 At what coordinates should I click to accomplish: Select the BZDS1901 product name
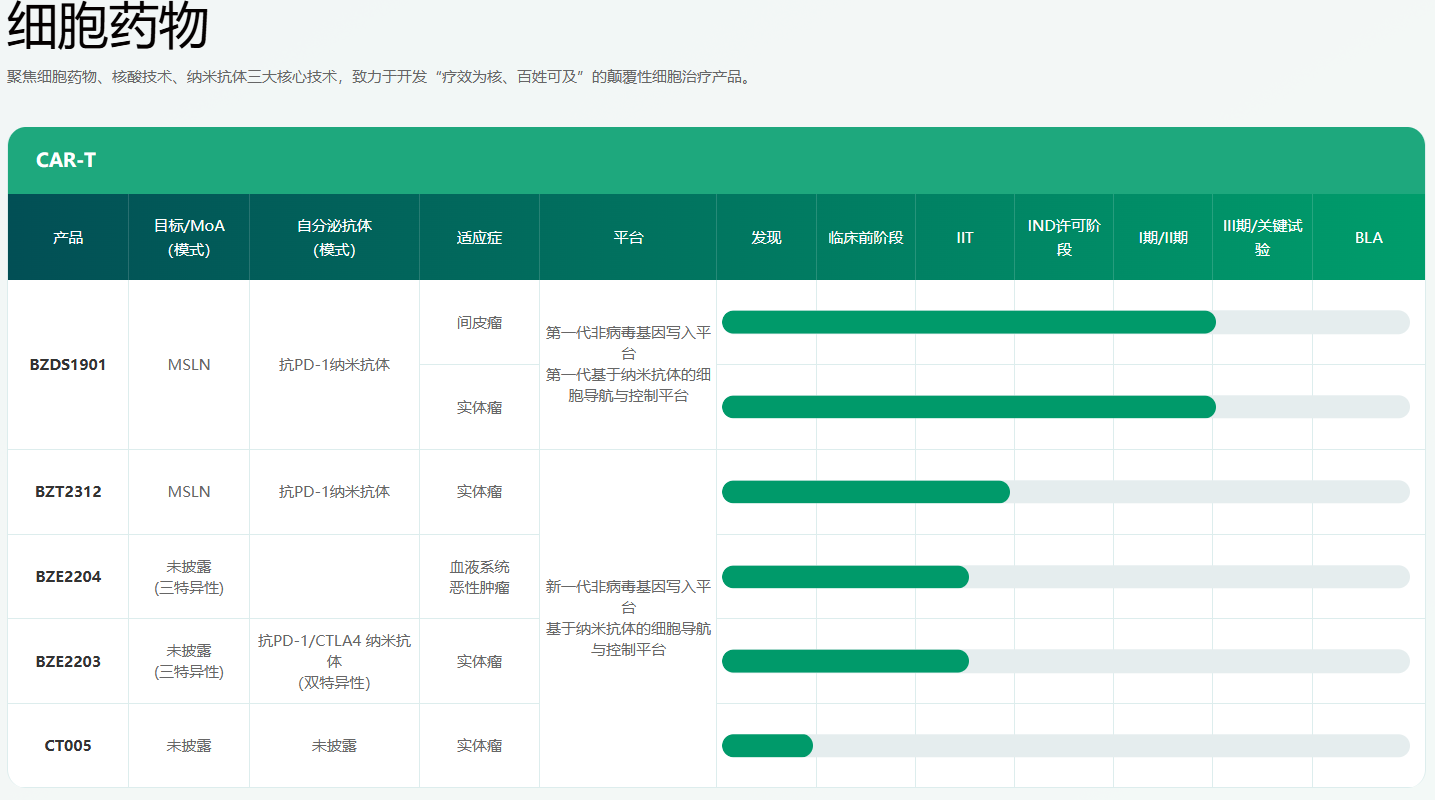[68, 365]
